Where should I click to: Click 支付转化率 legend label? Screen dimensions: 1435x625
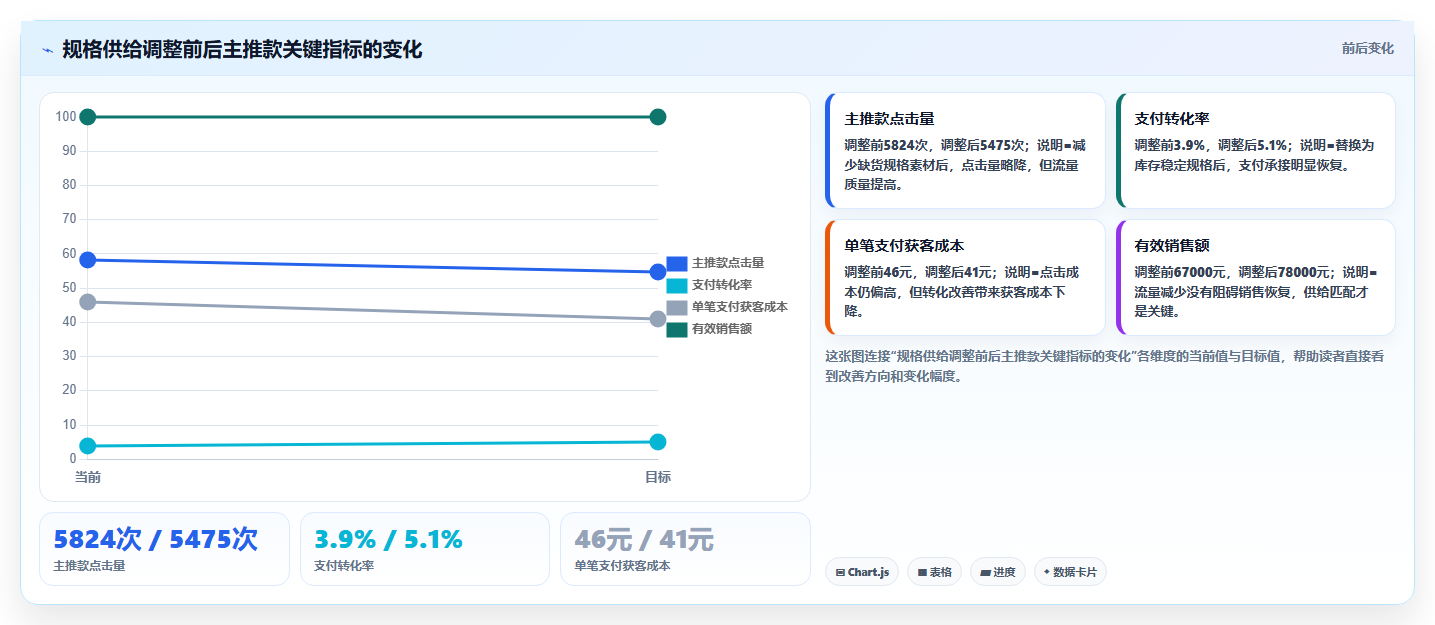coord(722,285)
